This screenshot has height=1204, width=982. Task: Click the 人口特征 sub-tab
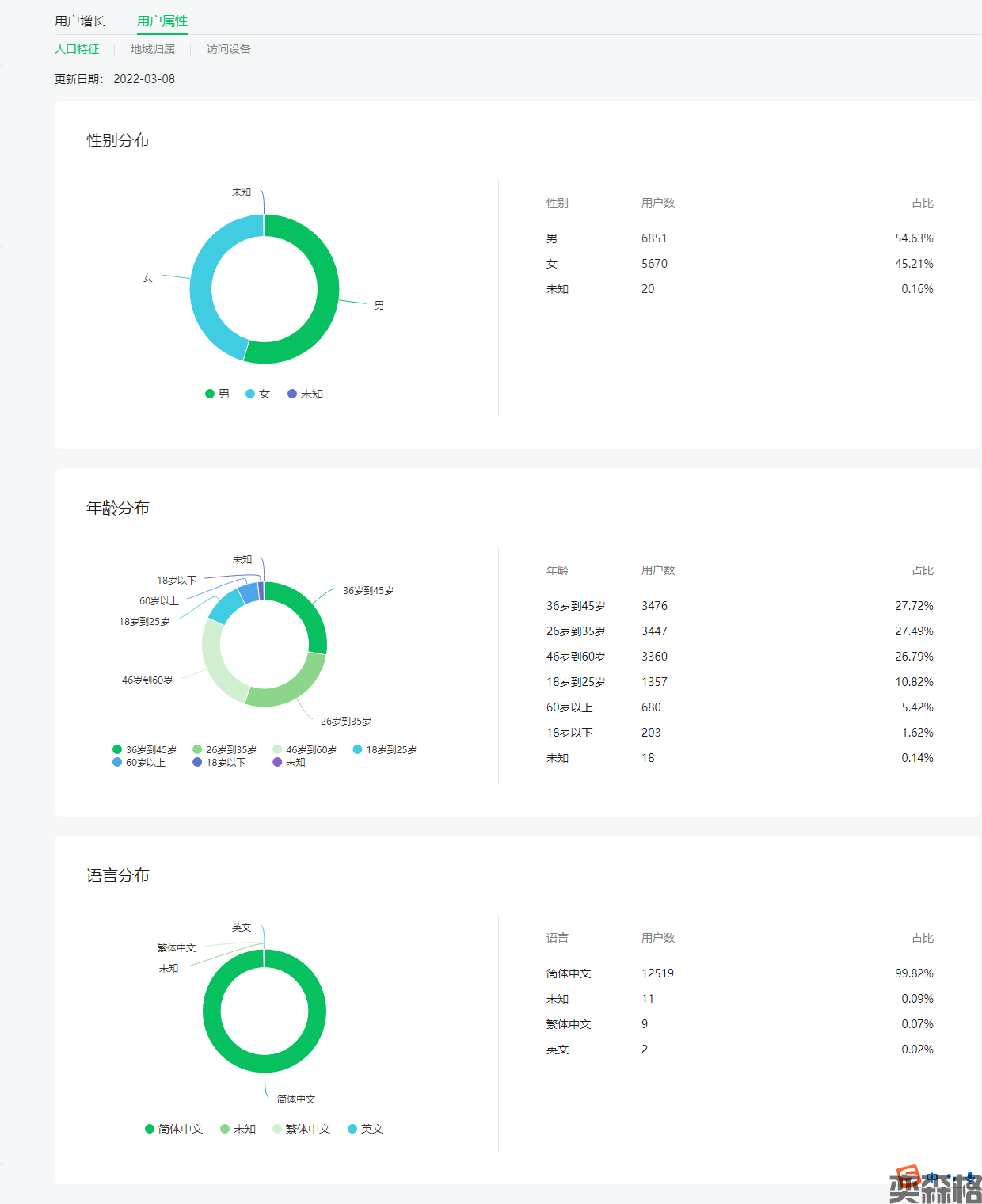coord(77,49)
